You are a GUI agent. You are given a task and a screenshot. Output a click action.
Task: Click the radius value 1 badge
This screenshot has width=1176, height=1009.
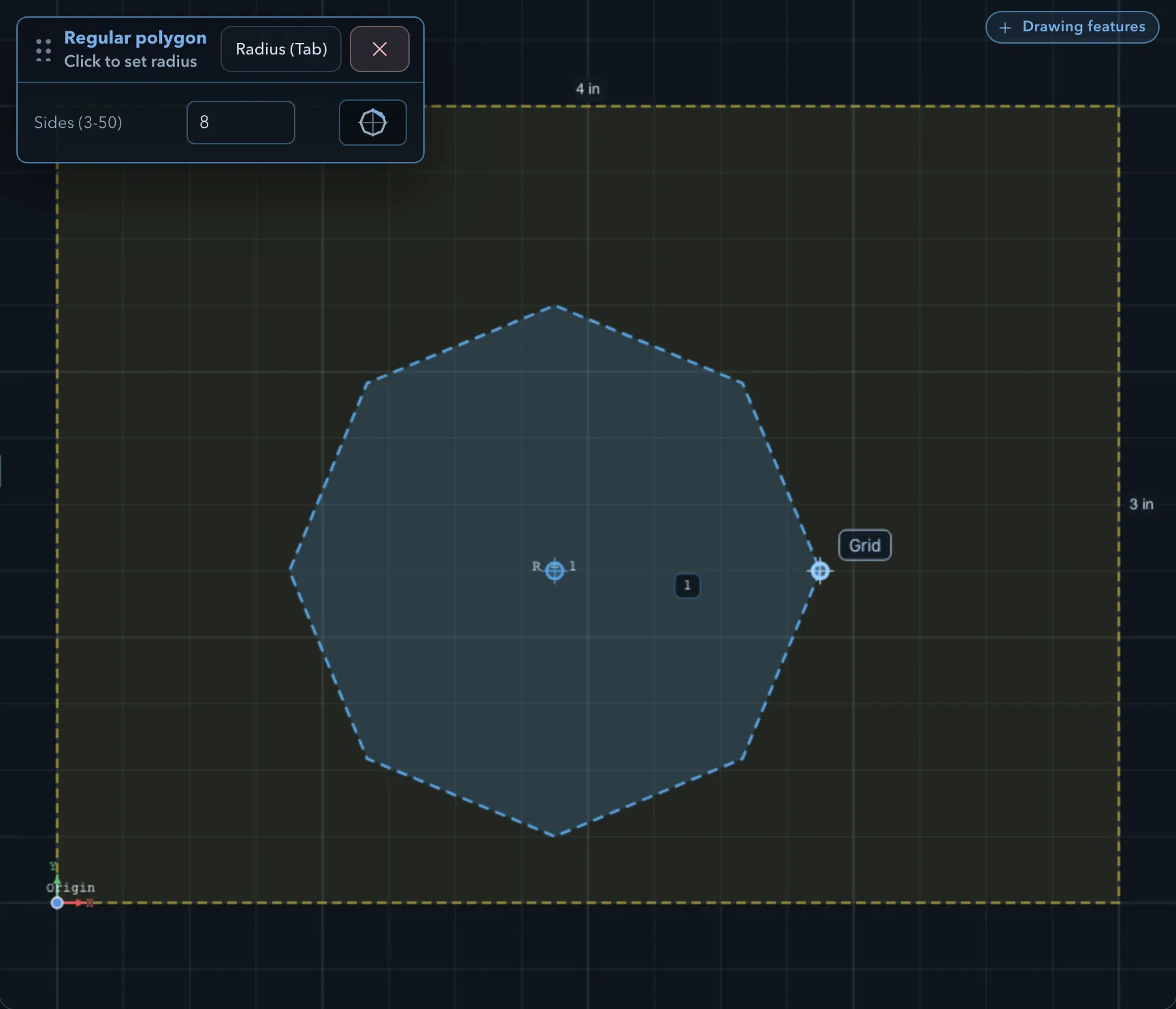click(687, 586)
